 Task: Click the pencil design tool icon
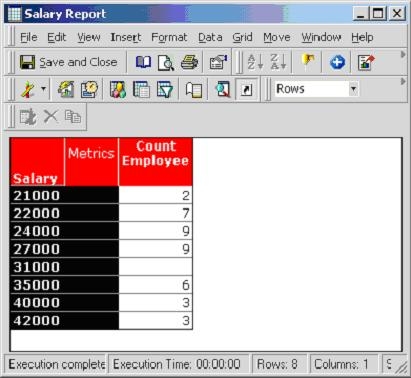coord(27,90)
